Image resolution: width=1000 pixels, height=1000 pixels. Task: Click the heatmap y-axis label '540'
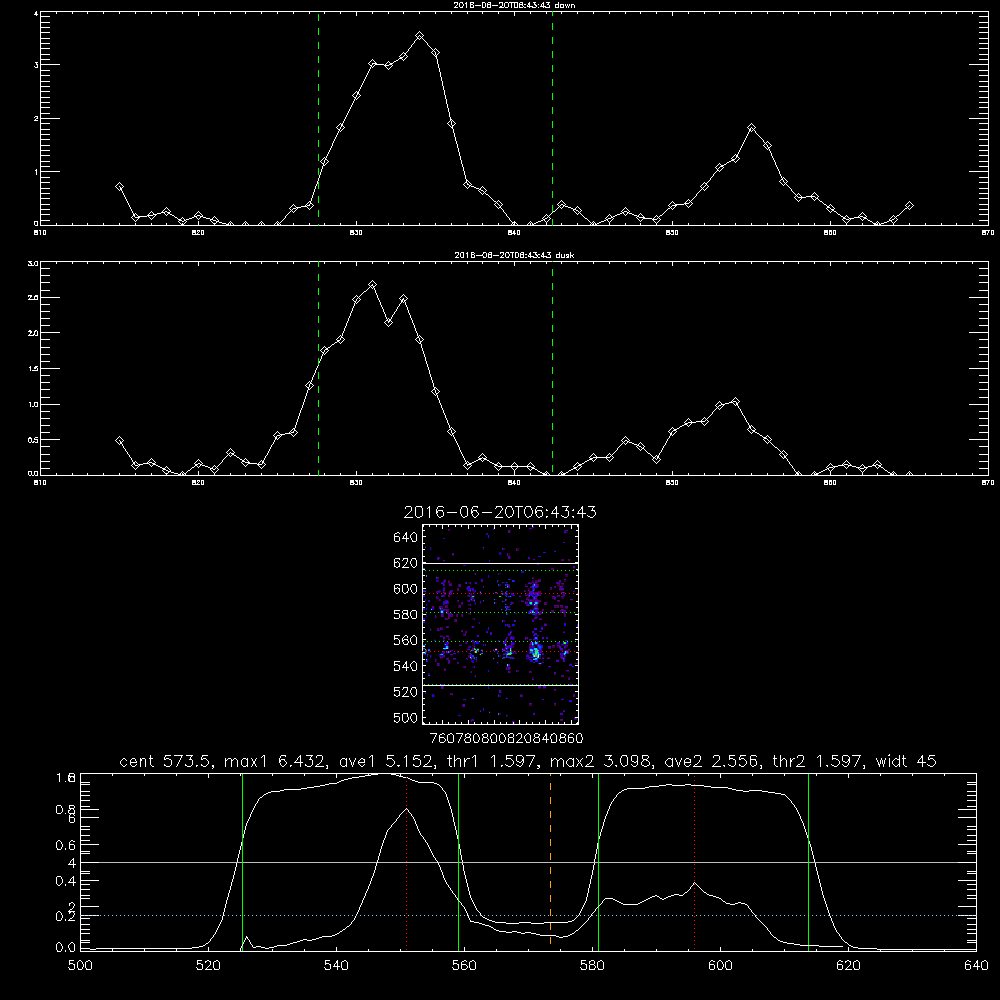click(405, 666)
